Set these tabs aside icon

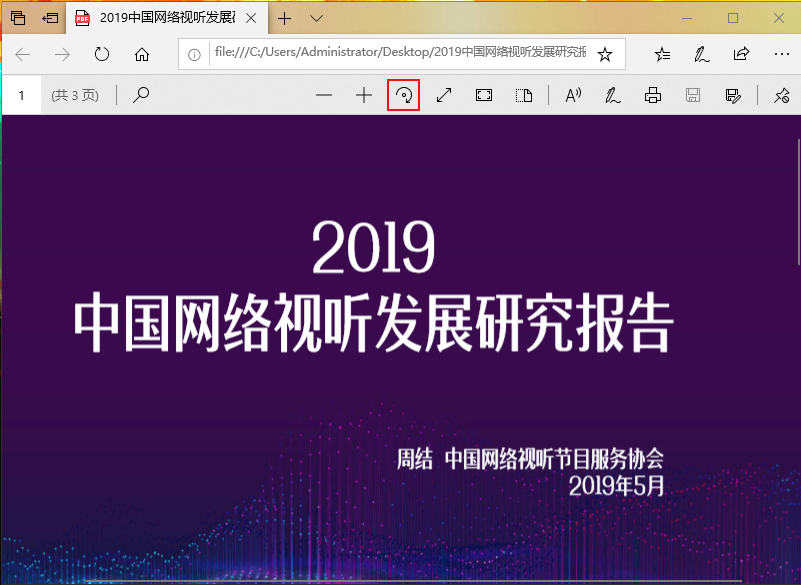pyautogui.click(x=50, y=18)
